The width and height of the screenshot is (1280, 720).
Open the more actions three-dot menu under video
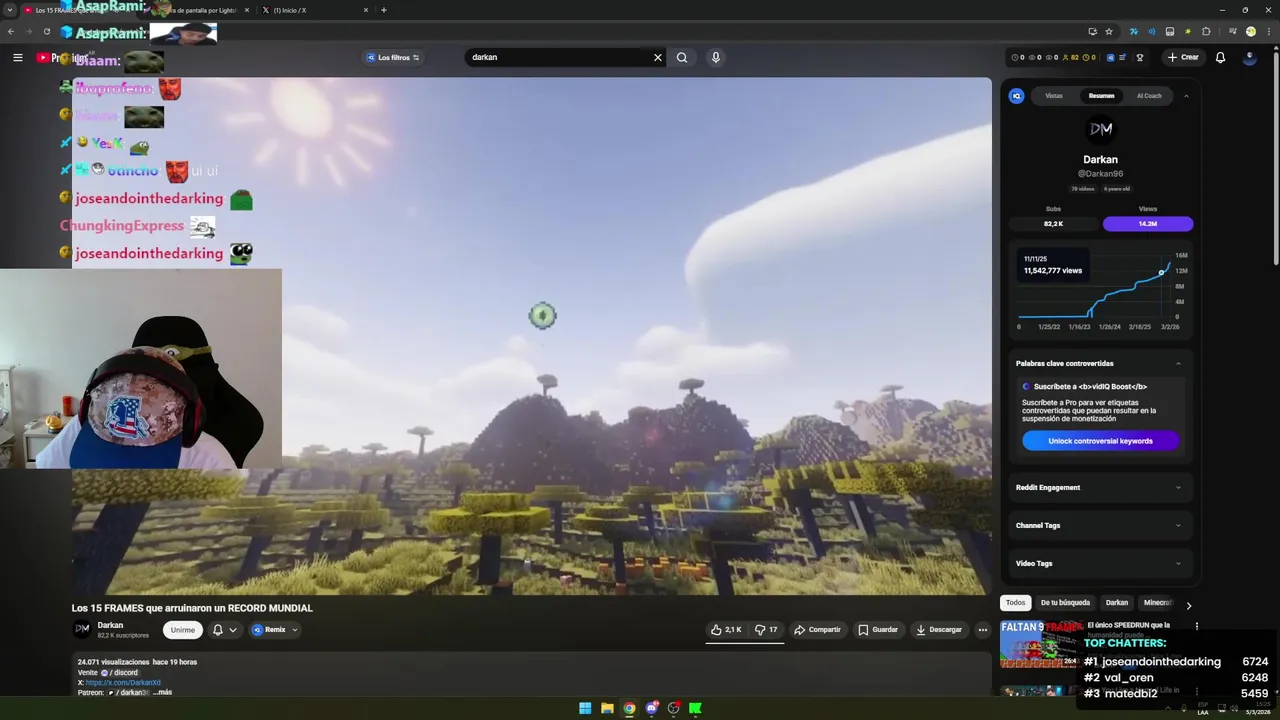click(x=983, y=630)
